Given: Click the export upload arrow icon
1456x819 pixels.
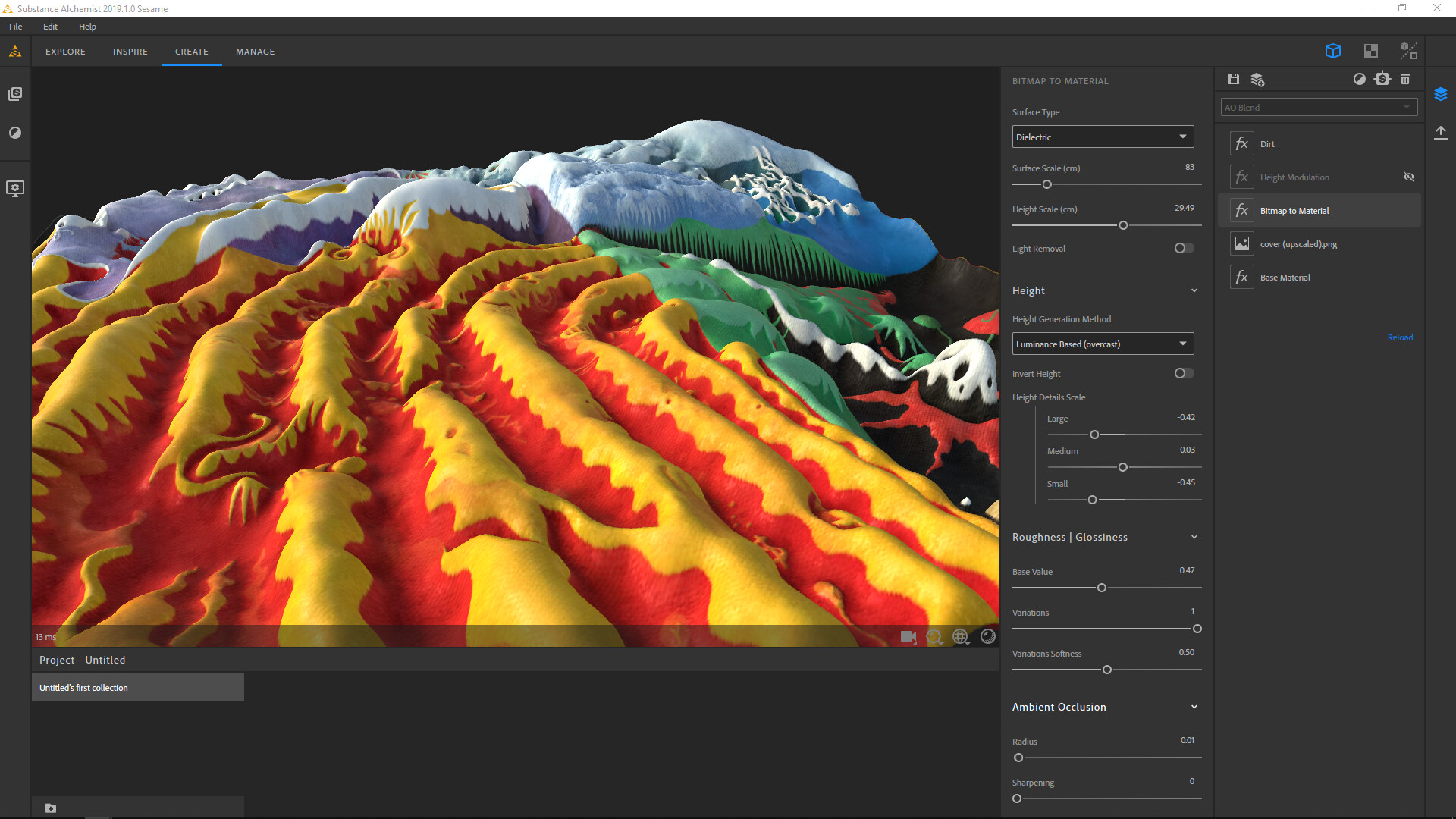Looking at the screenshot, I should point(1441,133).
